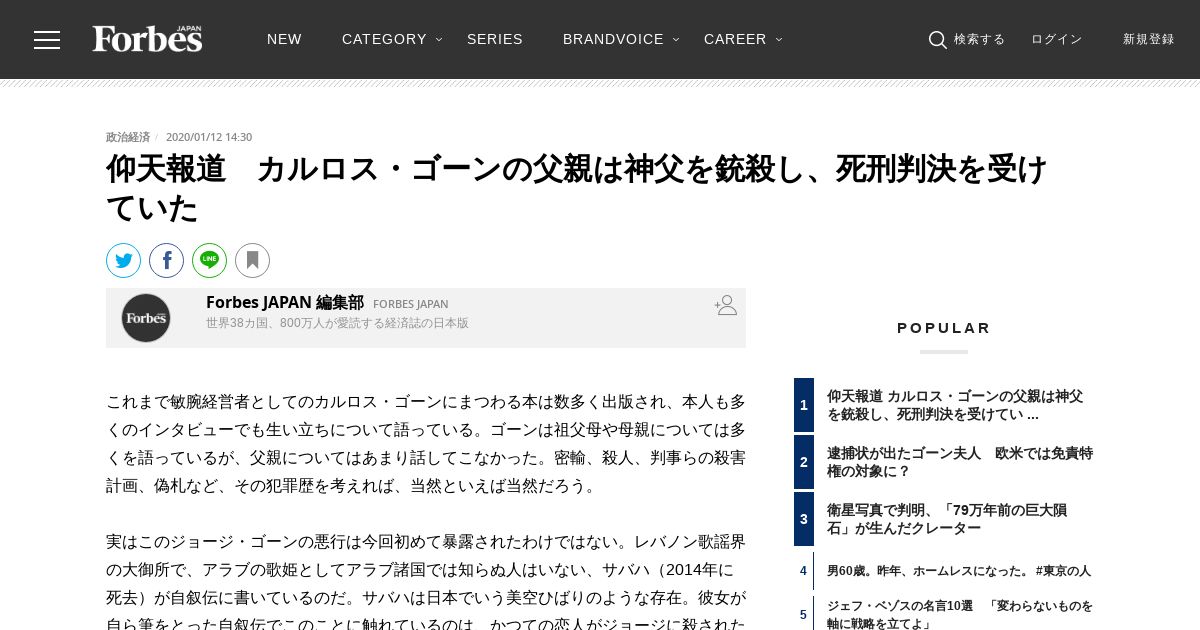Image resolution: width=1200 pixels, height=630 pixels.
Task: Click the rank number 2 badge
Action: [x=804, y=462]
